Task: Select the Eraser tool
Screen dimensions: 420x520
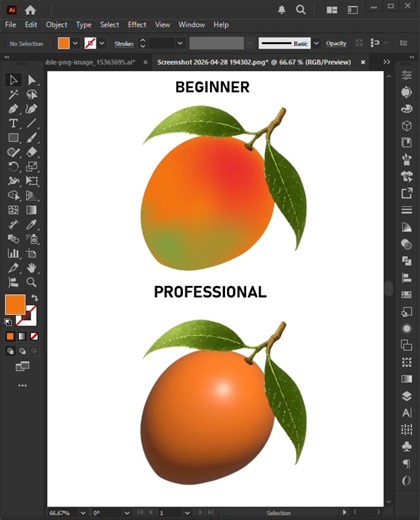Action: coord(32,152)
